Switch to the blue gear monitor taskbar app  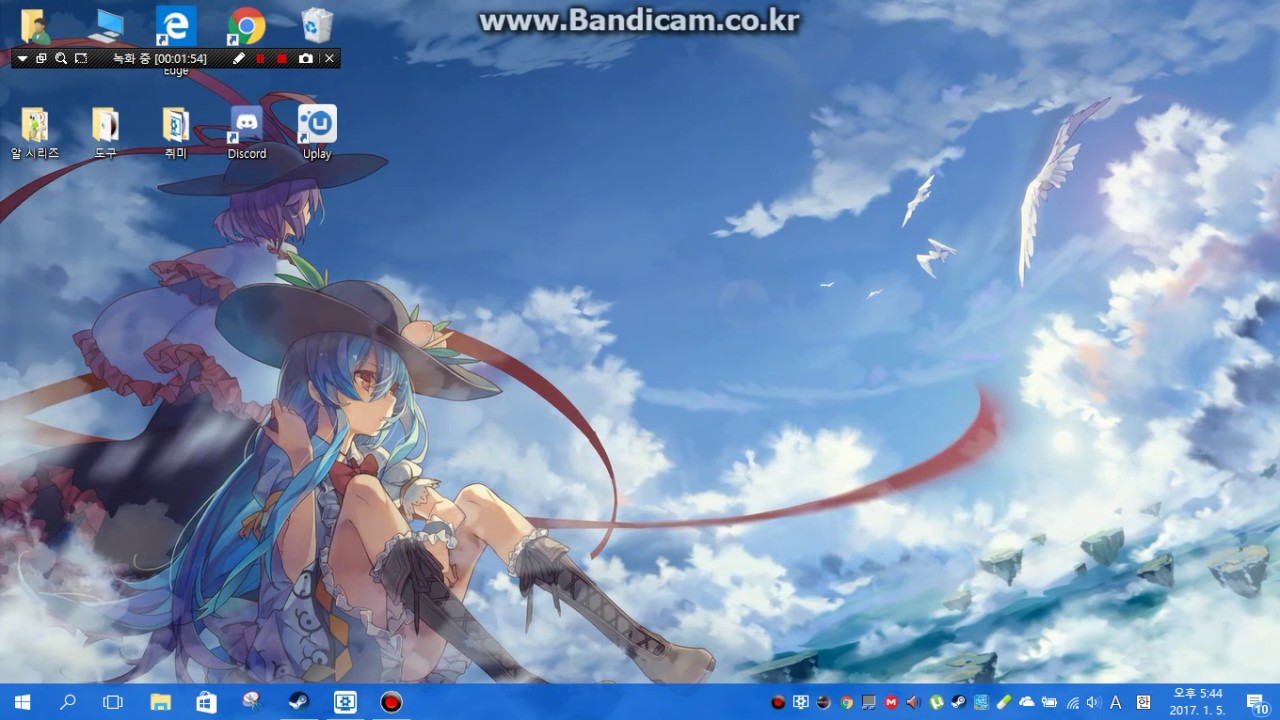coord(345,702)
